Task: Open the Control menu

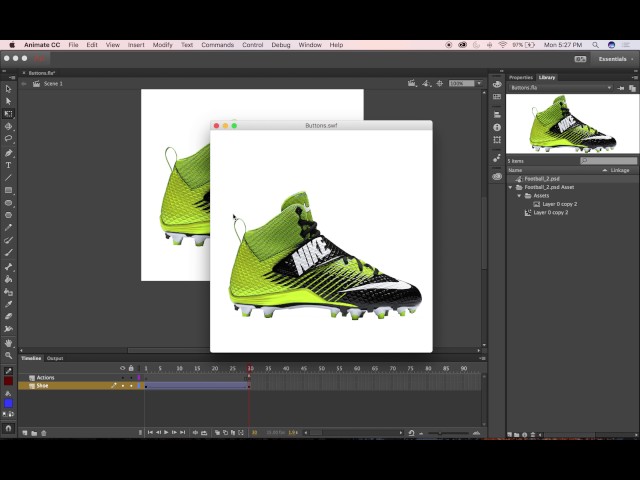Action: click(x=253, y=45)
